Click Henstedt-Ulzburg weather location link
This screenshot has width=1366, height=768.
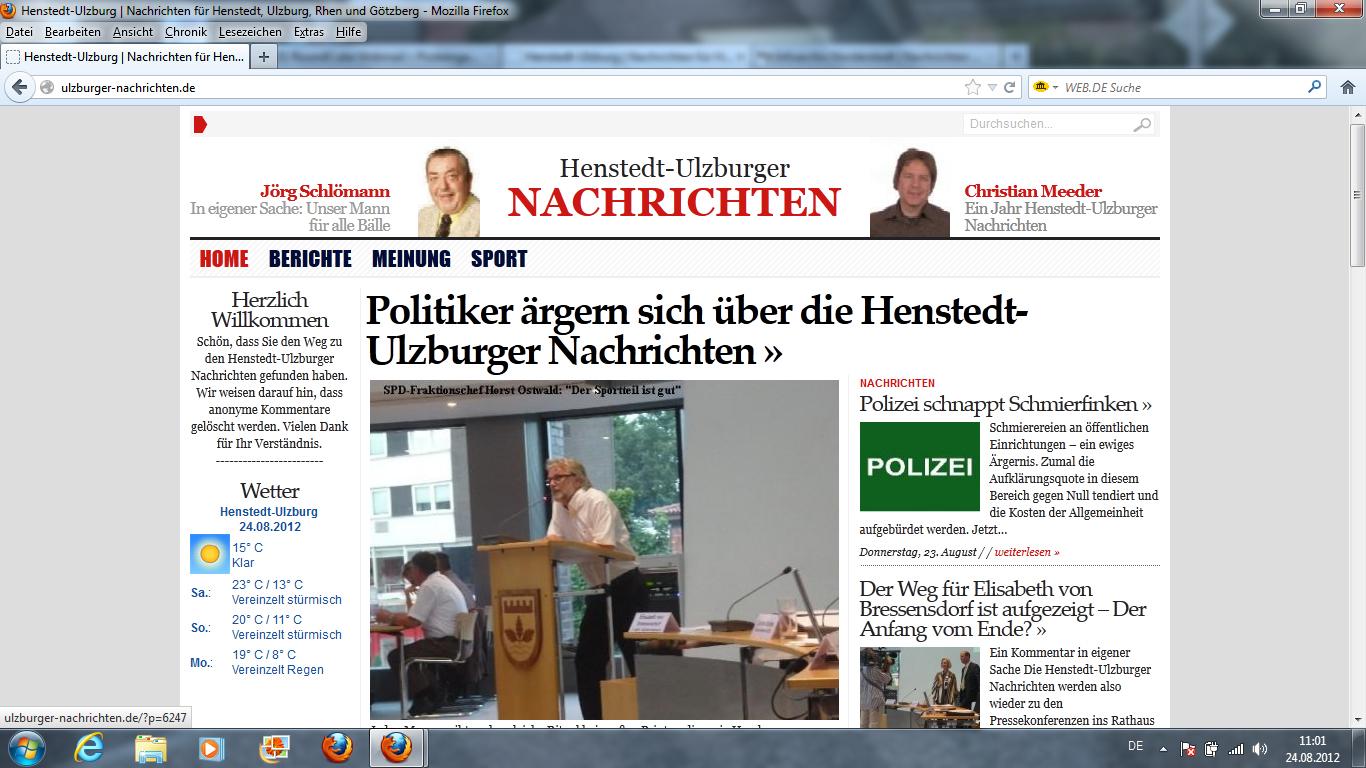click(x=269, y=512)
